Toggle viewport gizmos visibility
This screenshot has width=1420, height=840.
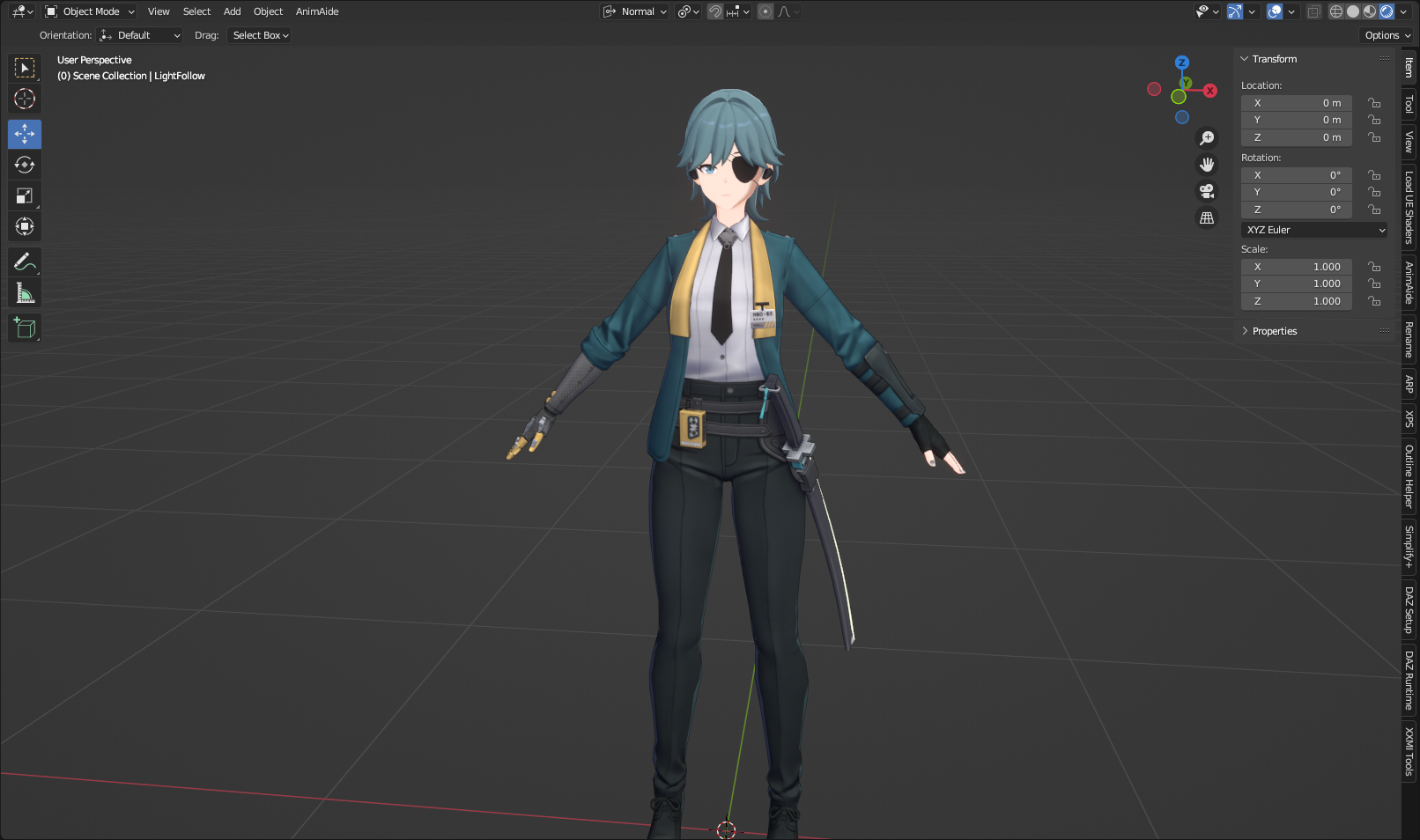pyautogui.click(x=1235, y=11)
